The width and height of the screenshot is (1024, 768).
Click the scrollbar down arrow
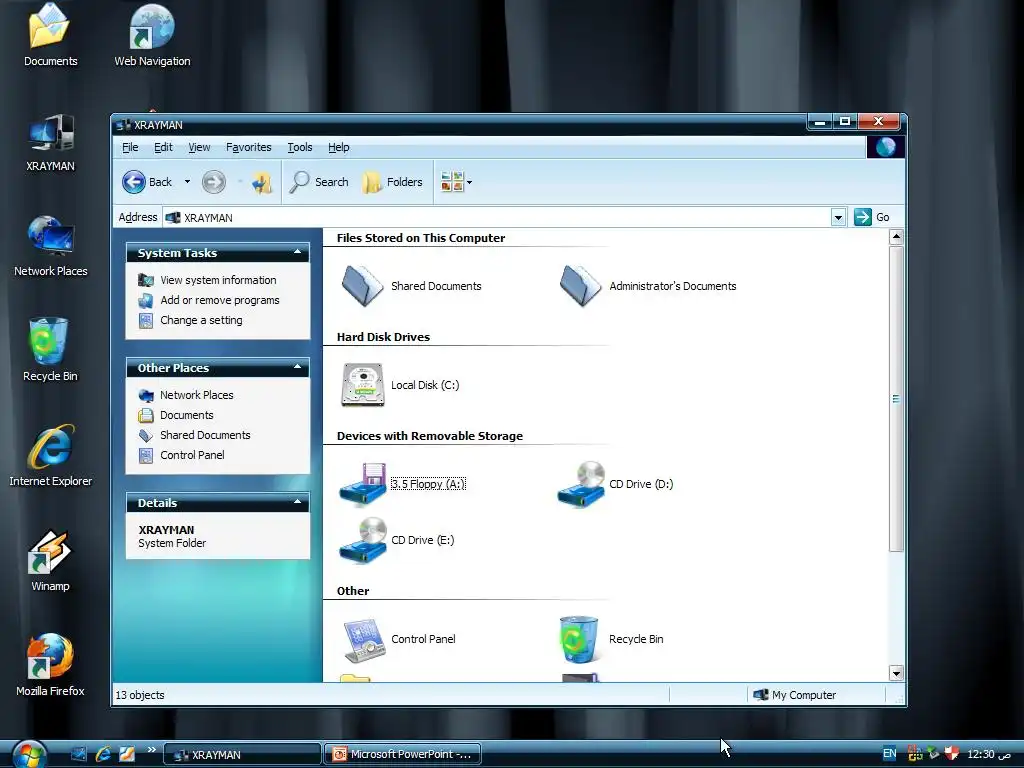click(896, 673)
